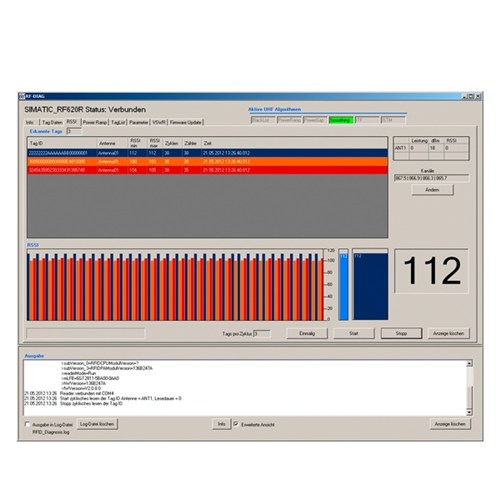Switch to the Tag Daten tab

pos(52,122)
